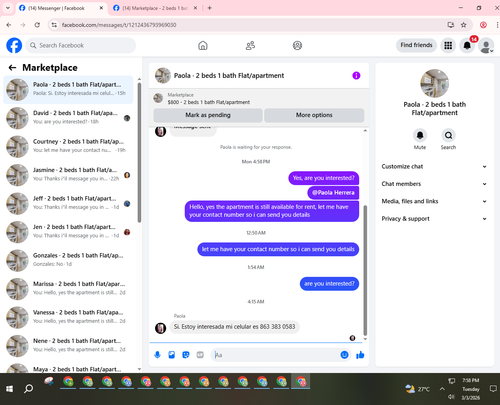This screenshot has width=500, height=405.
Task: Show hidden system tray icons chevron
Action: 442,389
